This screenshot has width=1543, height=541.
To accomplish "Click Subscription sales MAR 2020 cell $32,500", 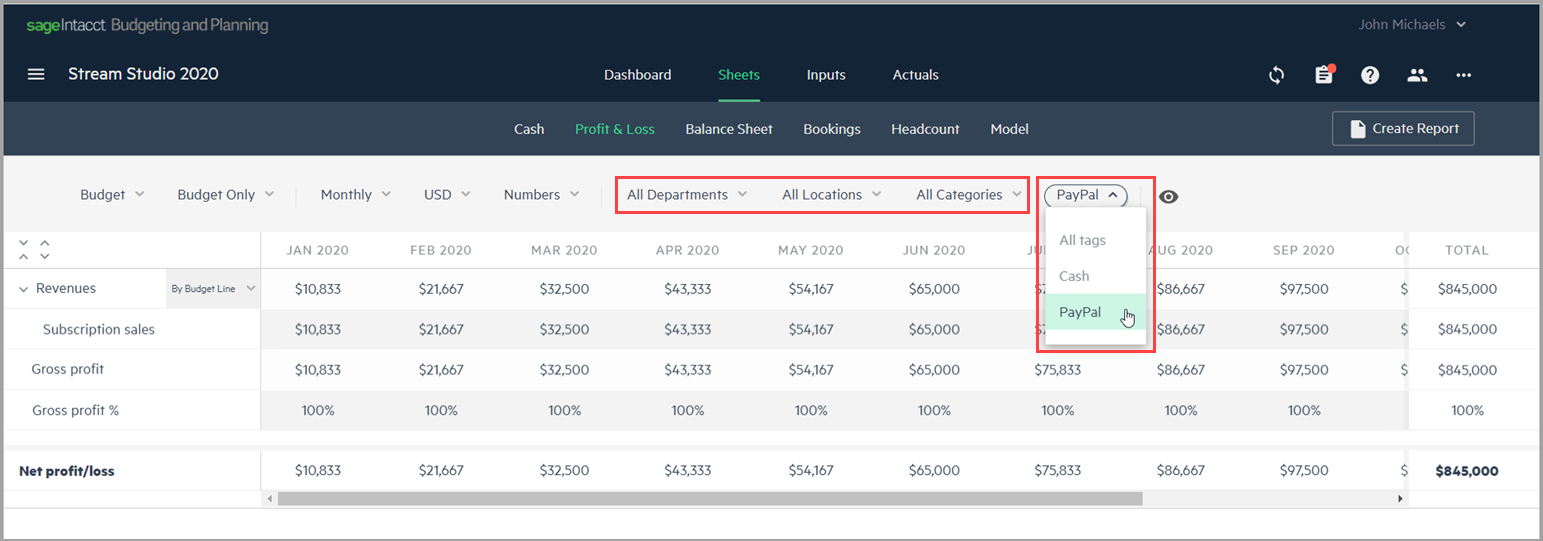I will click(564, 329).
